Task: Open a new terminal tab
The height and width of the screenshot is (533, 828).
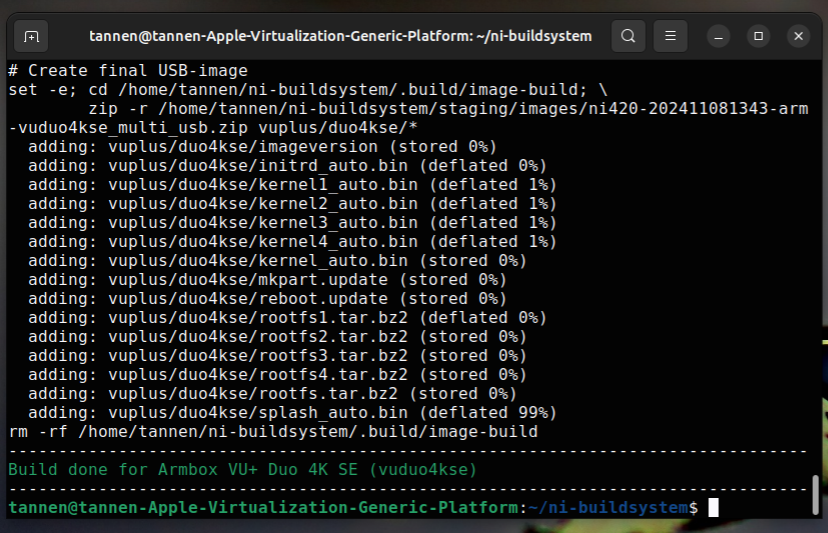Action: pos(32,36)
